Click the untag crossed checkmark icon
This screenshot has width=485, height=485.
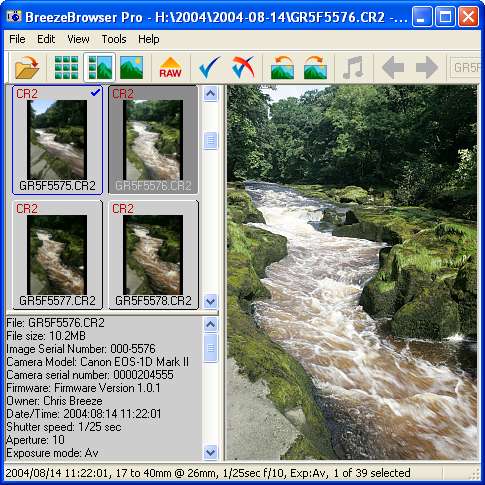click(x=243, y=67)
